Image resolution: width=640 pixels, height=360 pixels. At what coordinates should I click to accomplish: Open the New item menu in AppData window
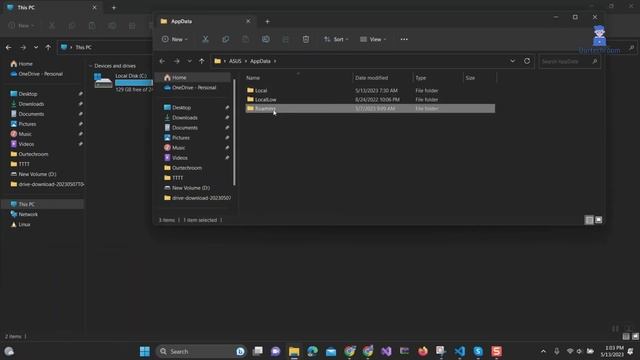[x=174, y=39]
